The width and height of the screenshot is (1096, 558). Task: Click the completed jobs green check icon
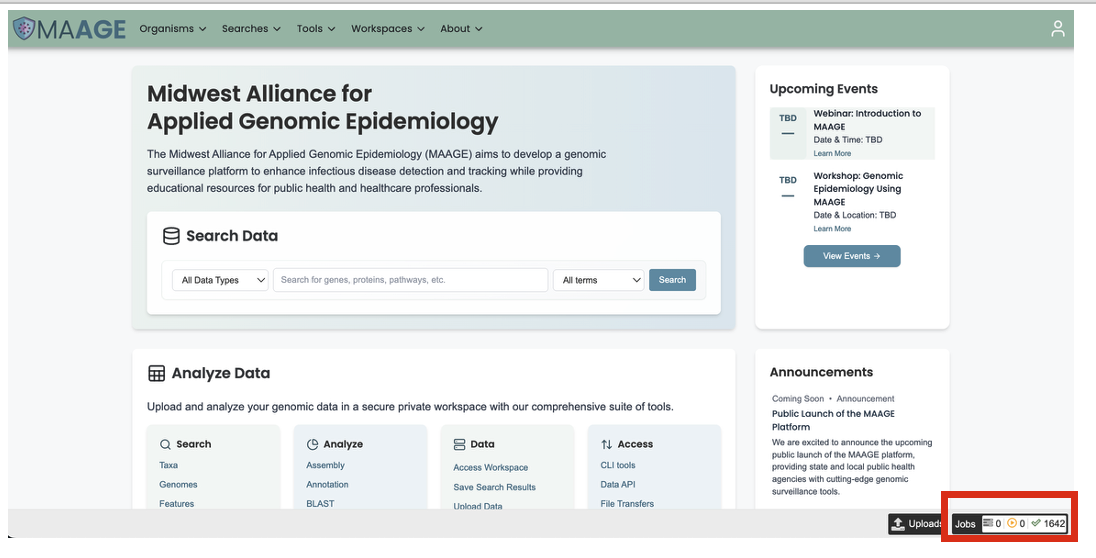coord(1036,523)
